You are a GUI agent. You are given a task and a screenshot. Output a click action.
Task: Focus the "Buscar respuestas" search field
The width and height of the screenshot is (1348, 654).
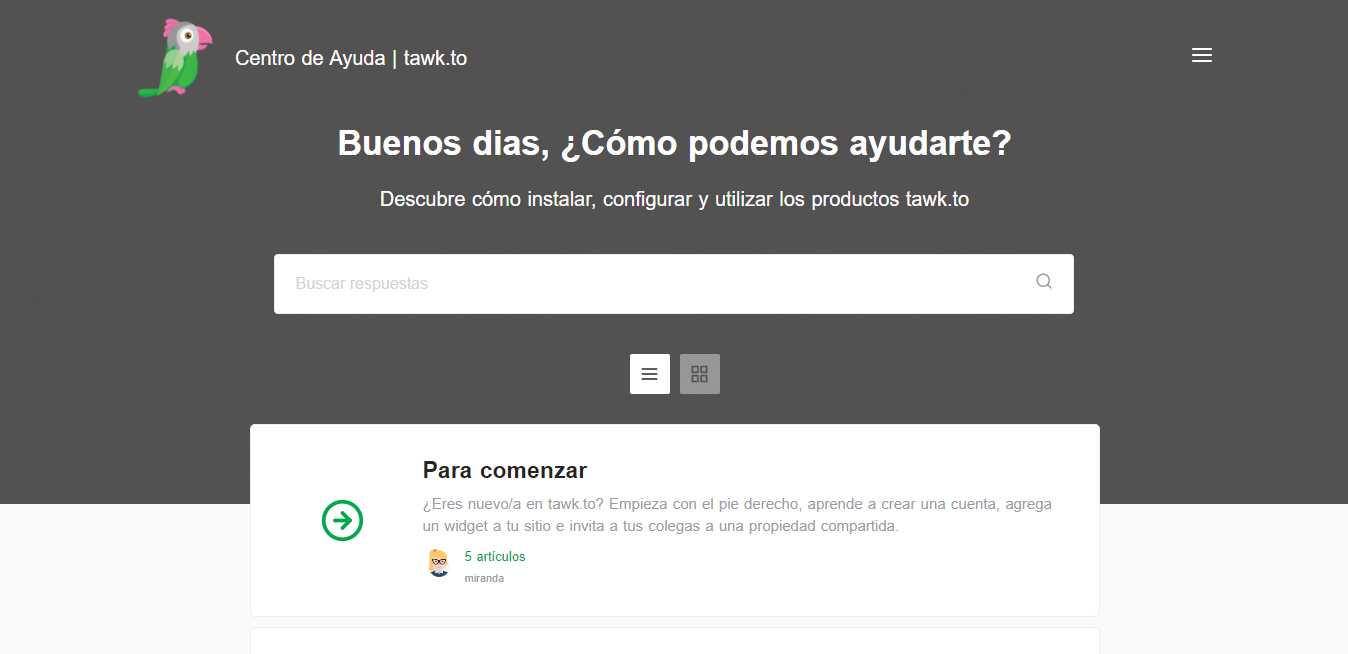pyautogui.click(x=674, y=284)
